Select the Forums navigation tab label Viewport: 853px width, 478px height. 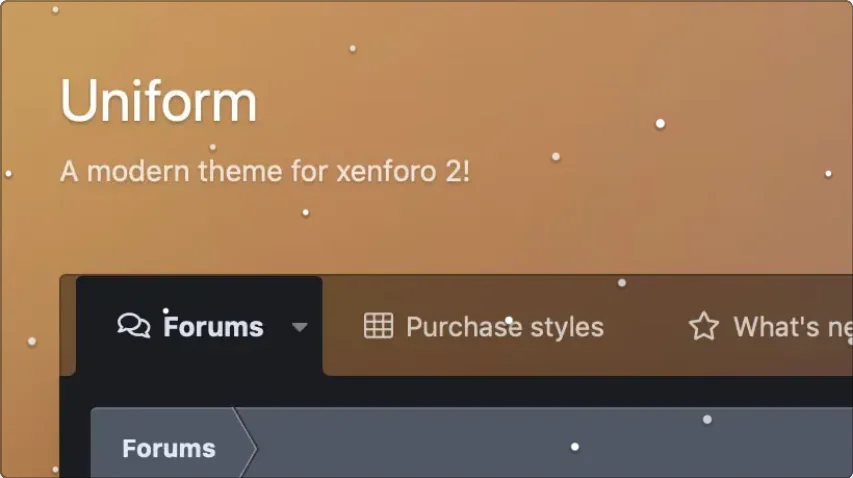[213, 326]
